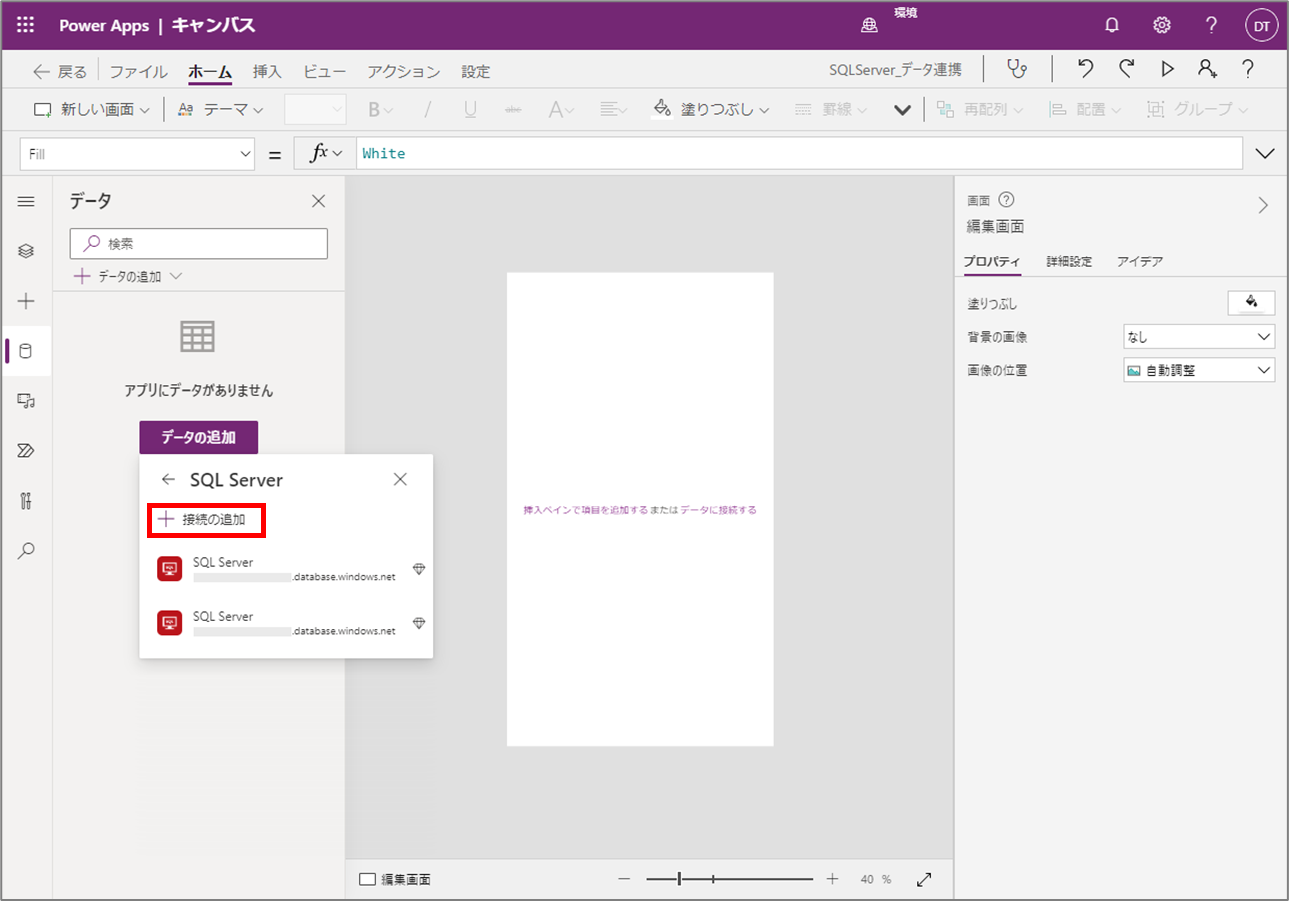The width and height of the screenshot is (1289, 901).
Task: Open the search magnifier in sidebar
Action: [x=27, y=550]
